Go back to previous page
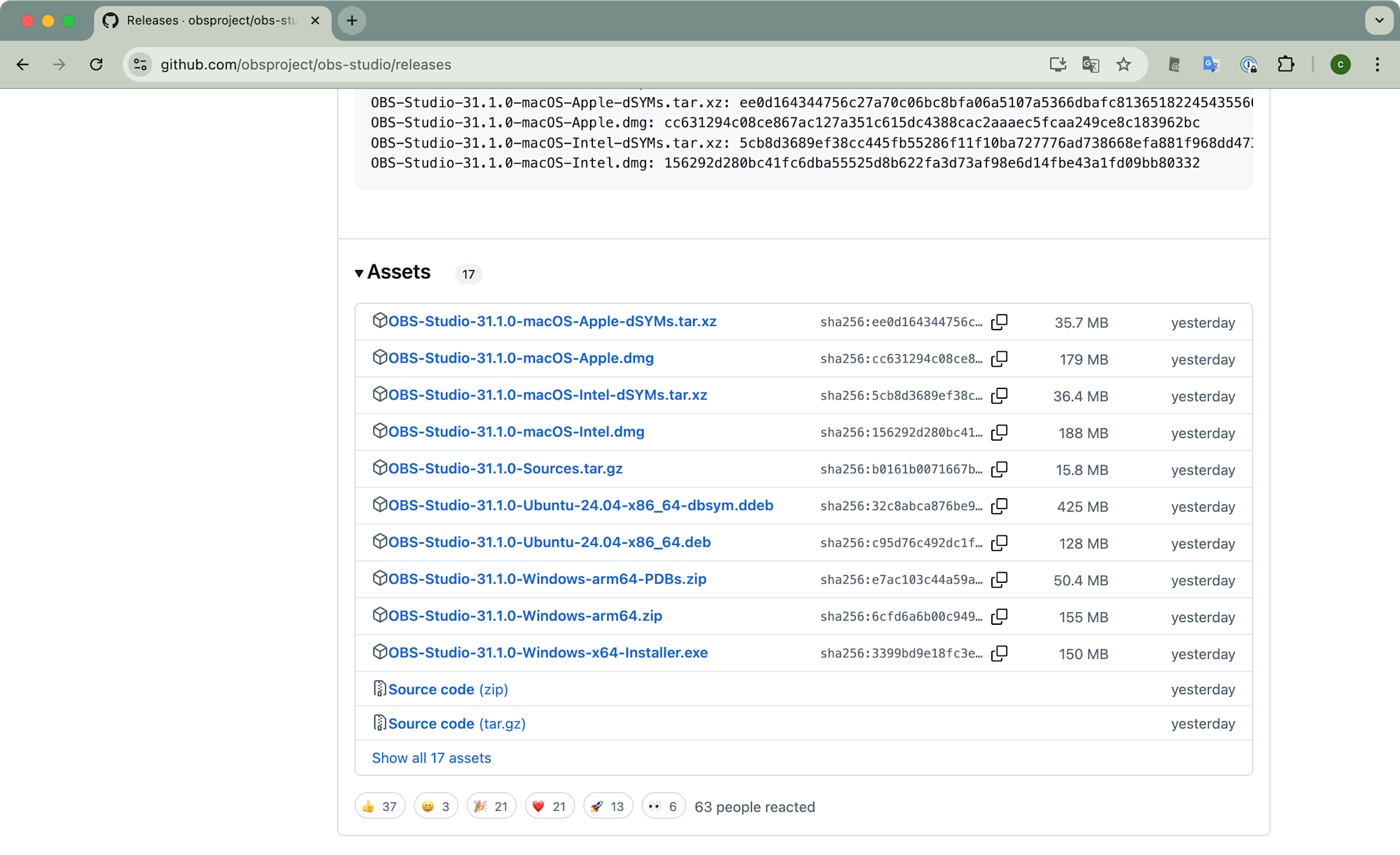The width and height of the screenshot is (1400, 855). (x=22, y=64)
